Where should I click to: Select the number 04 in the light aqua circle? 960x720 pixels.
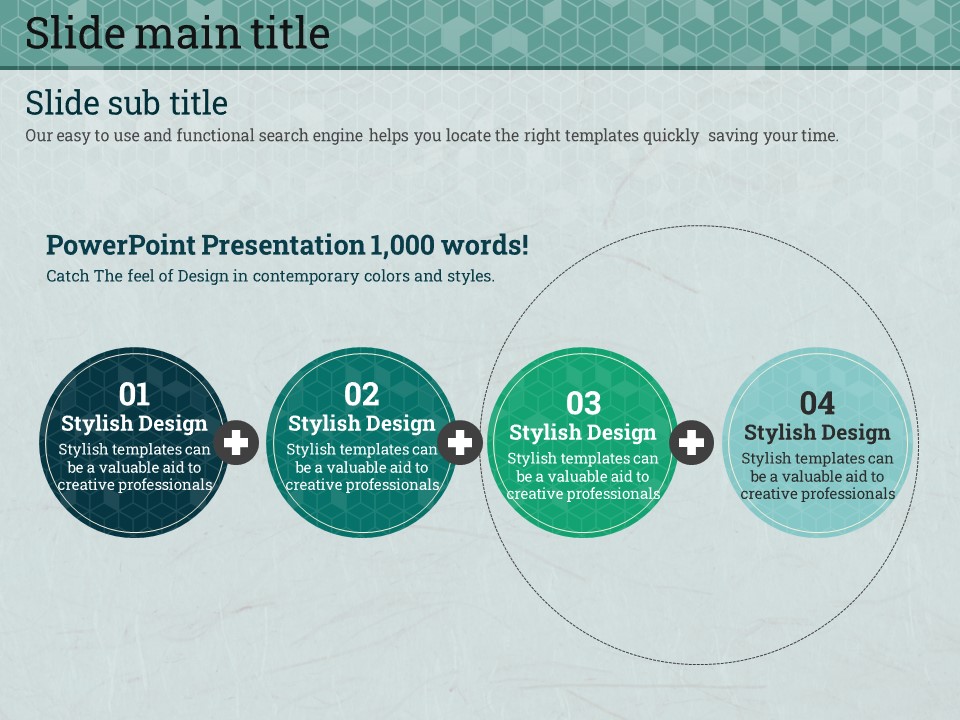coord(817,403)
